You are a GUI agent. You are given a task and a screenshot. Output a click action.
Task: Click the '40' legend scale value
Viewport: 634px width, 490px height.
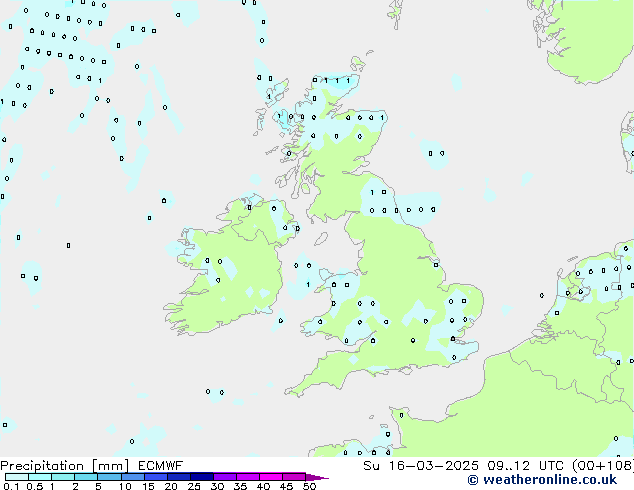tap(263, 486)
